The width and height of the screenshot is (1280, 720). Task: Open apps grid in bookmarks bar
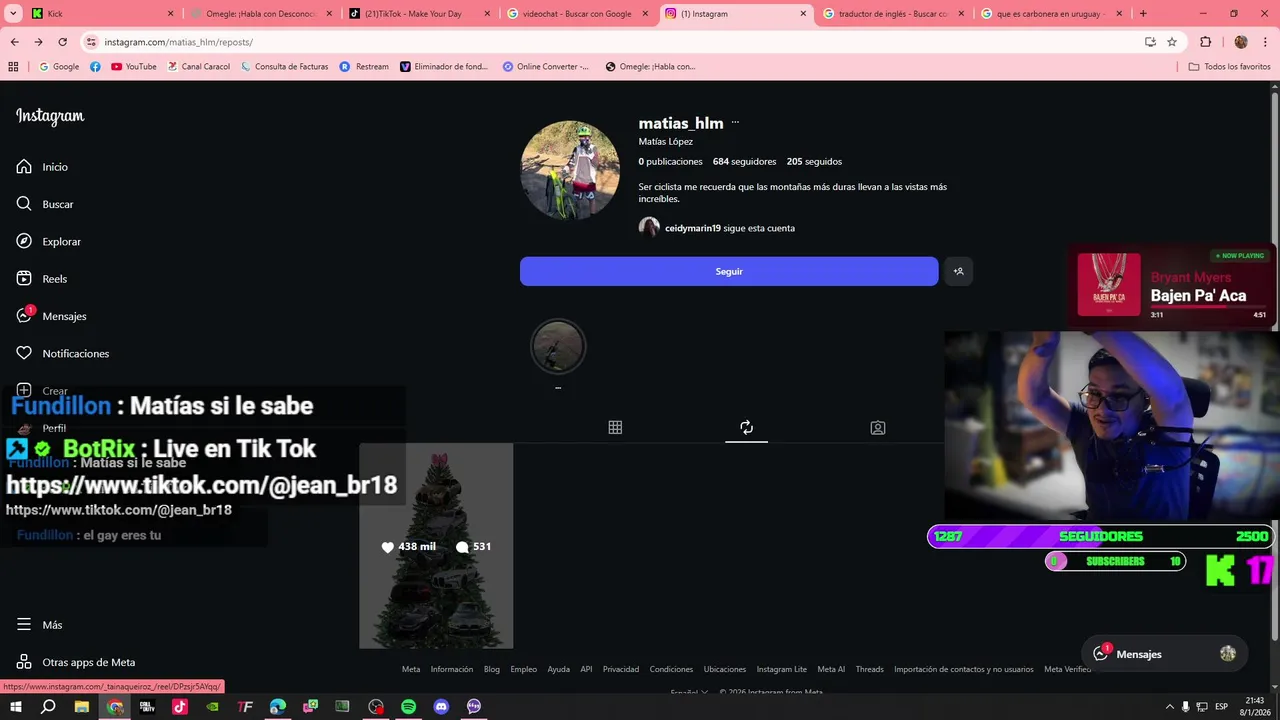[13, 67]
